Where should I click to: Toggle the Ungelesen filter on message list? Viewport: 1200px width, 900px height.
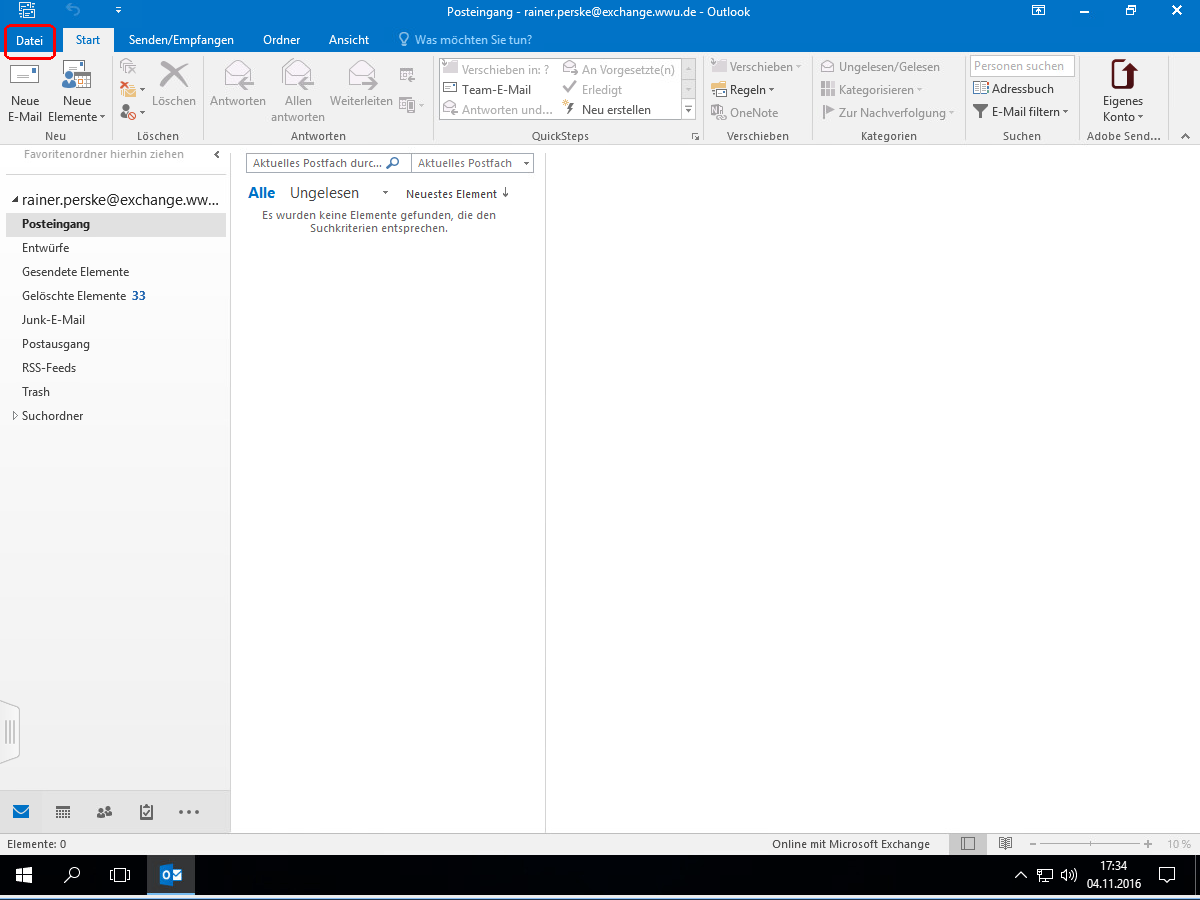point(324,193)
